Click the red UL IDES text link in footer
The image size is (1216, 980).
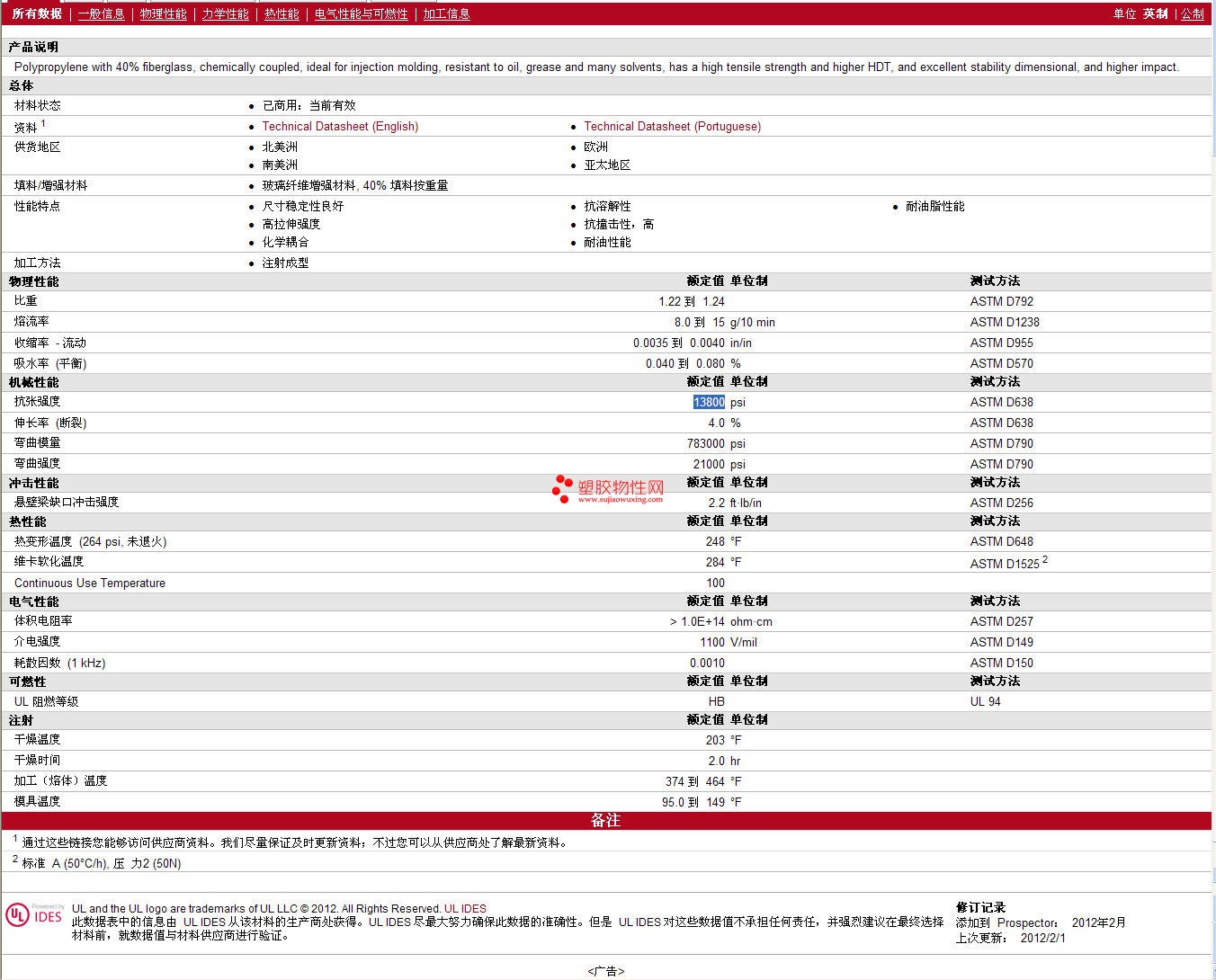pos(465,909)
